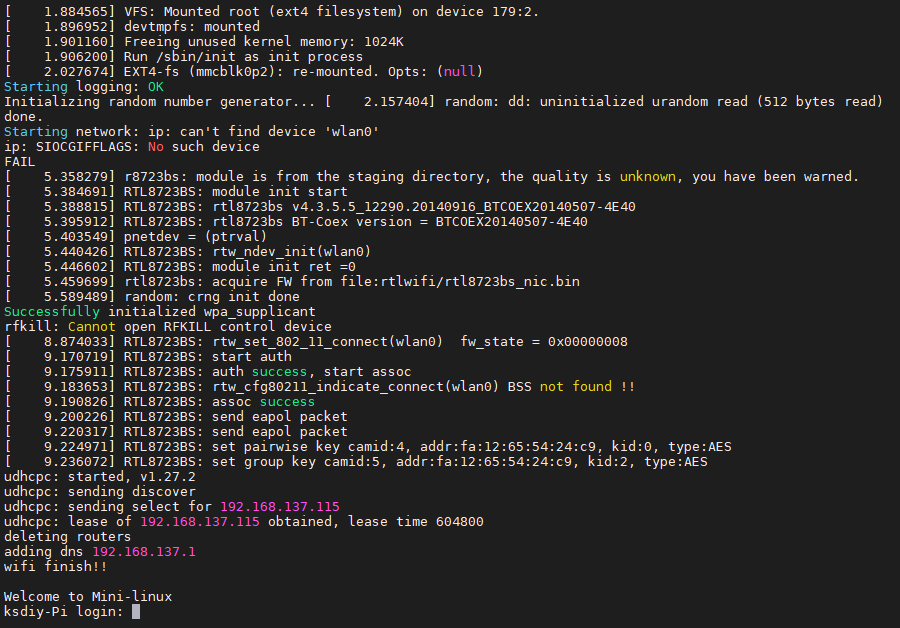900x628 pixels.
Task: Click 'devtmpfs: mounted' line
Action: (132, 28)
